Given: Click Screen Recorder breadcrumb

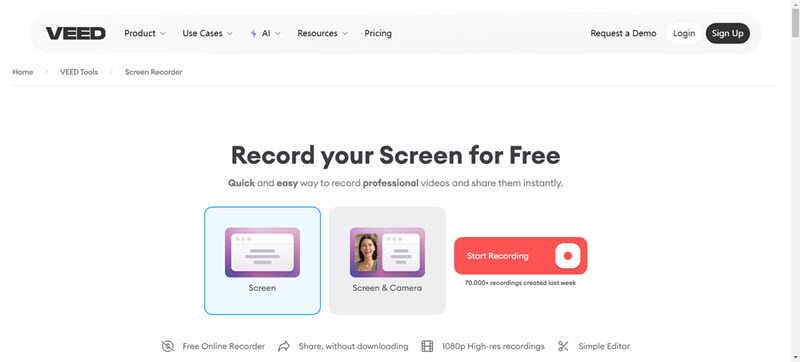Looking at the screenshot, I should click(x=154, y=72).
